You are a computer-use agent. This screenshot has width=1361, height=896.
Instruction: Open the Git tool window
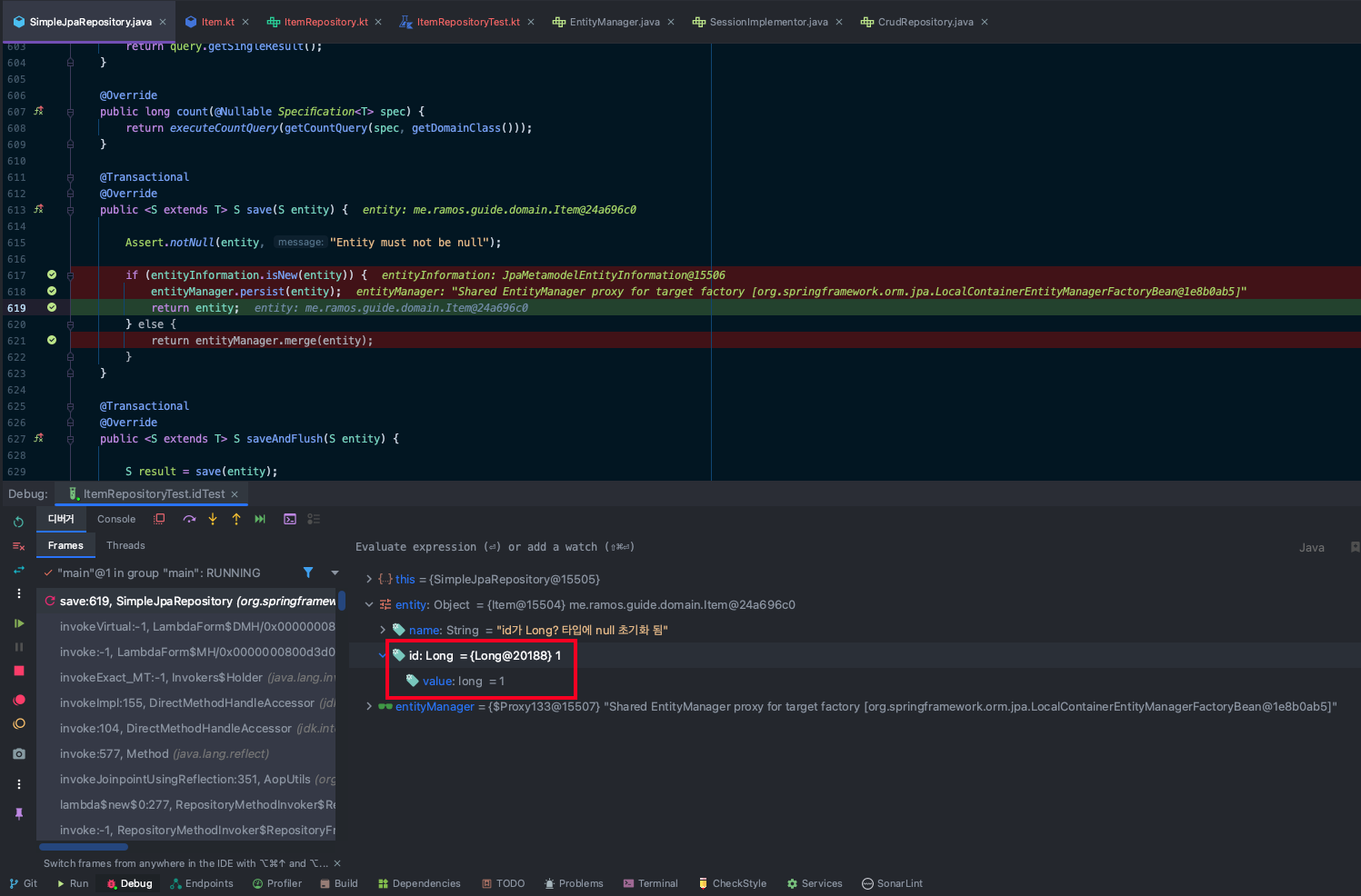[24, 883]
